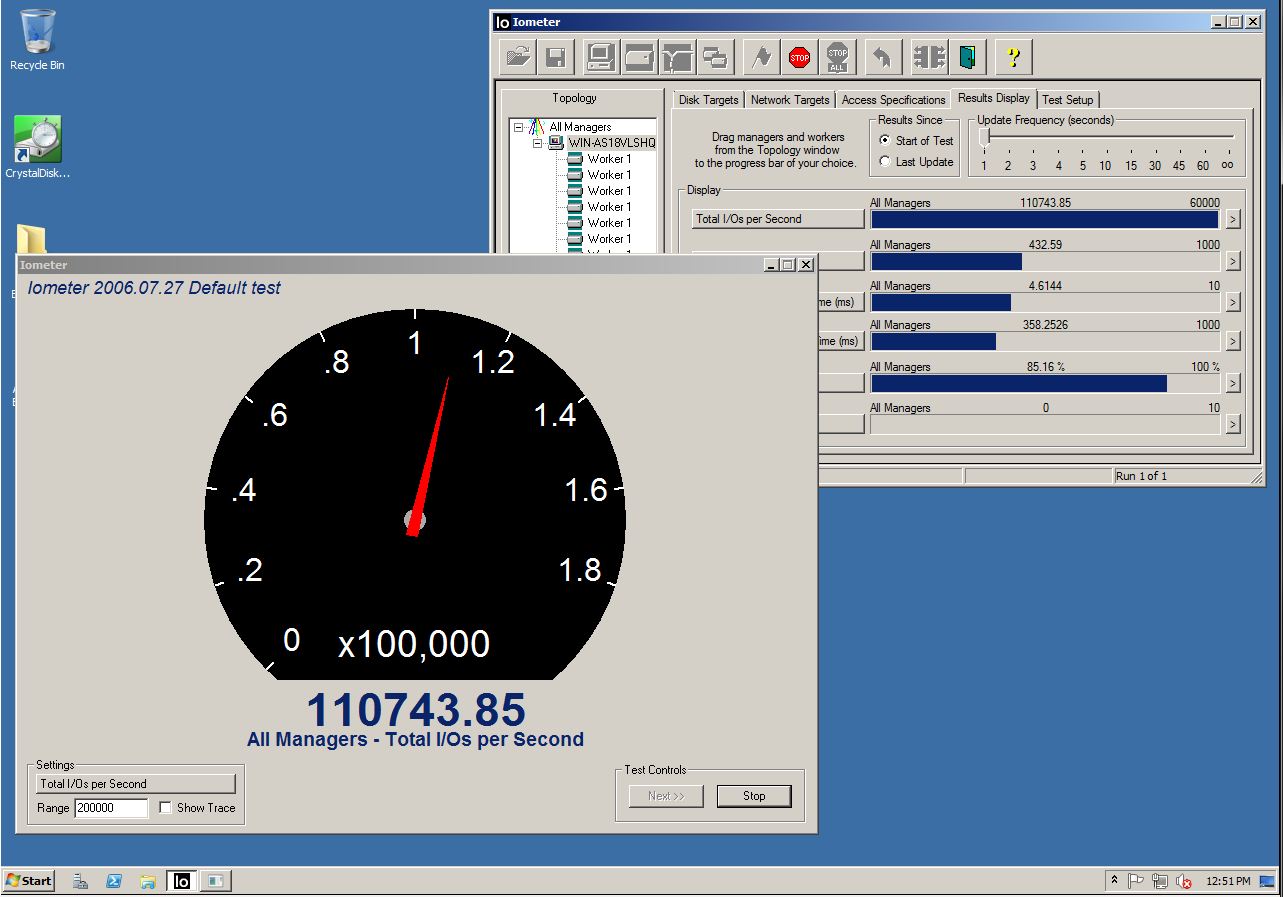Select the Results Display tab
This screenshot has width=1283, height=897.
point(993,98)
